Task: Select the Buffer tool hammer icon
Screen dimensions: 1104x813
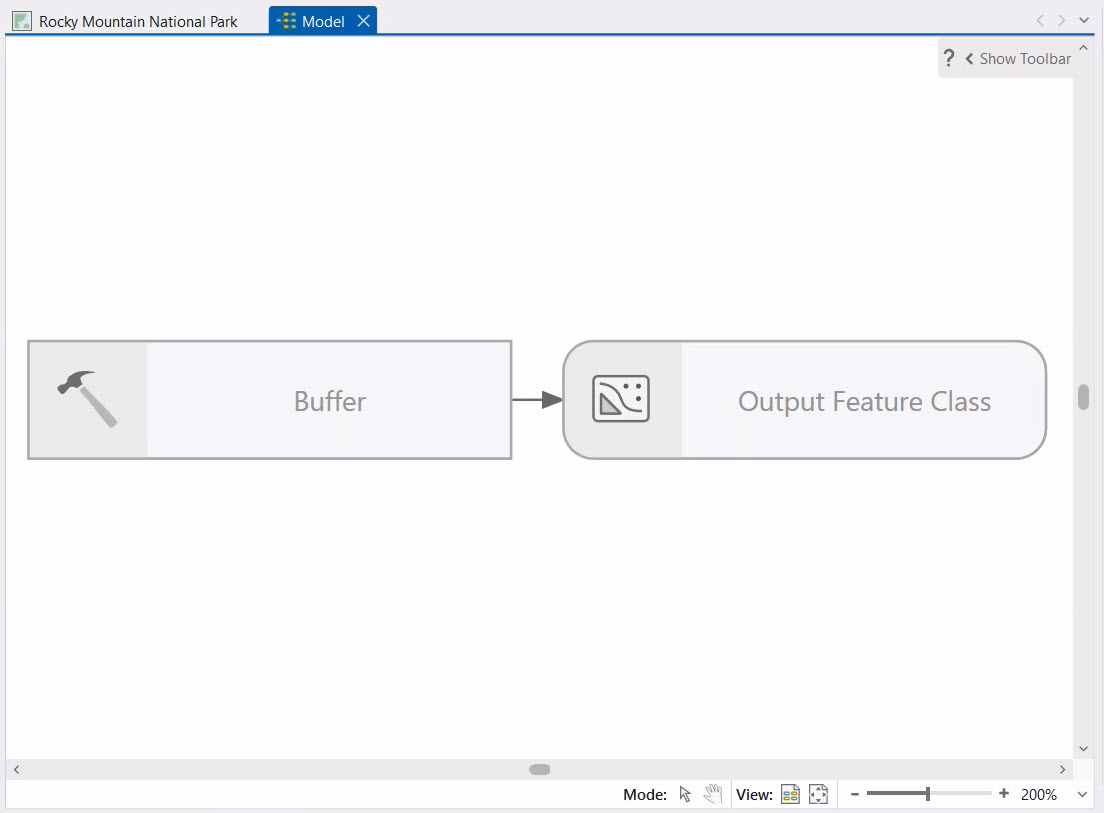Action: (x=88, y=399)
